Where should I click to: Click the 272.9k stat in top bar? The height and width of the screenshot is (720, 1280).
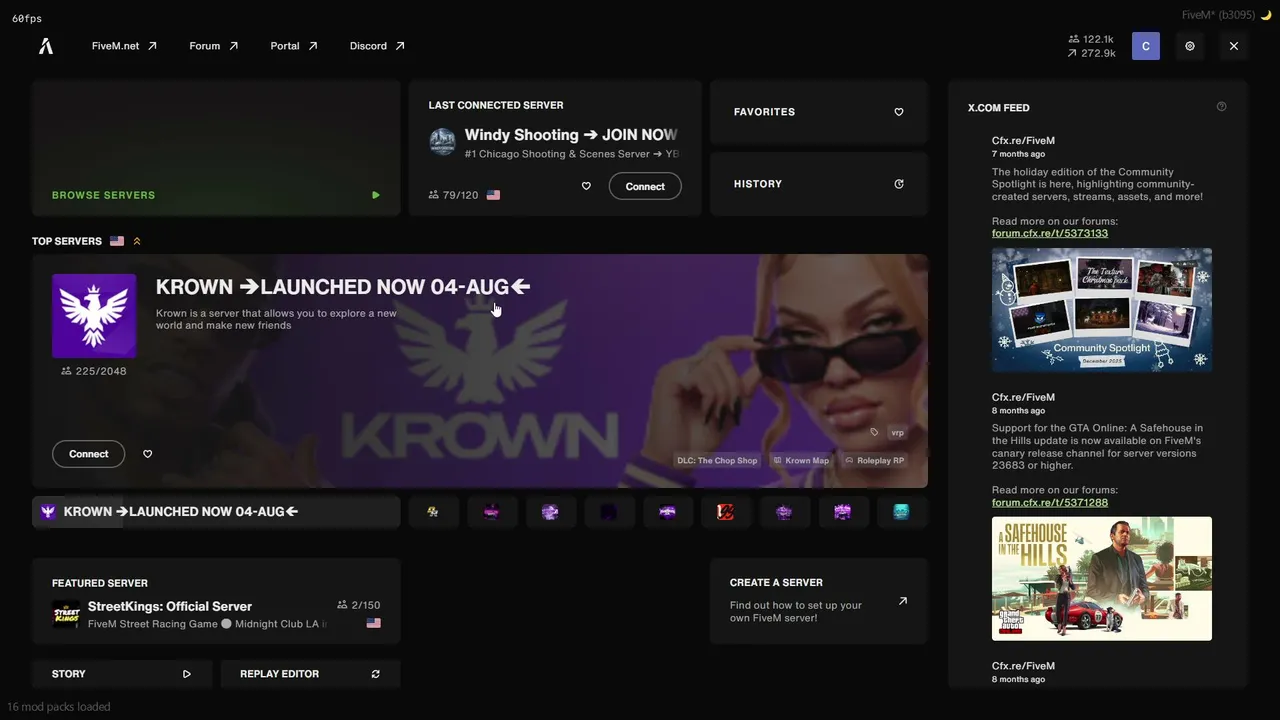click(x=1091, y=53)
